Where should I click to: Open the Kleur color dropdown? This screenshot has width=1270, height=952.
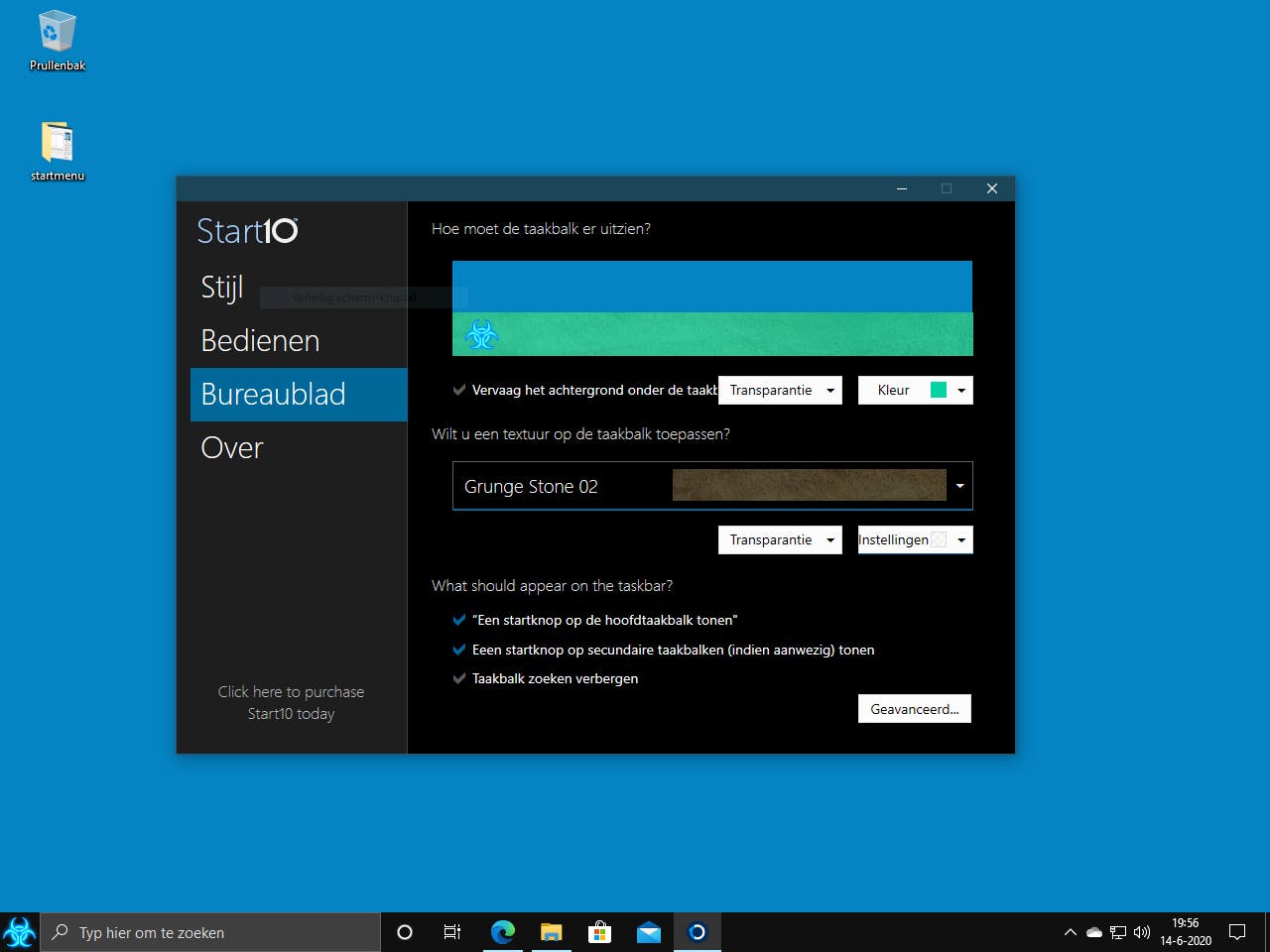pyautogui.click(x=916, y=390)
